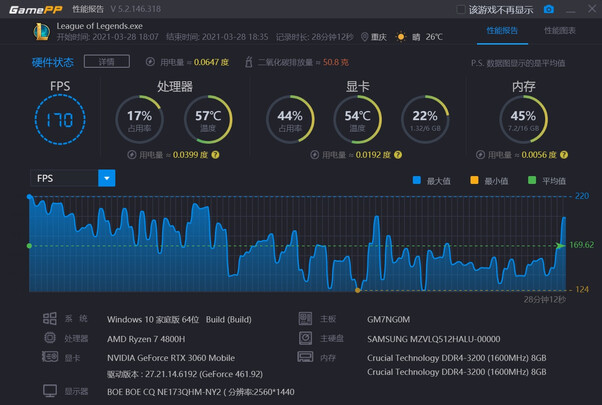Click the green arrow at 169.62 average line

(560, 246)
